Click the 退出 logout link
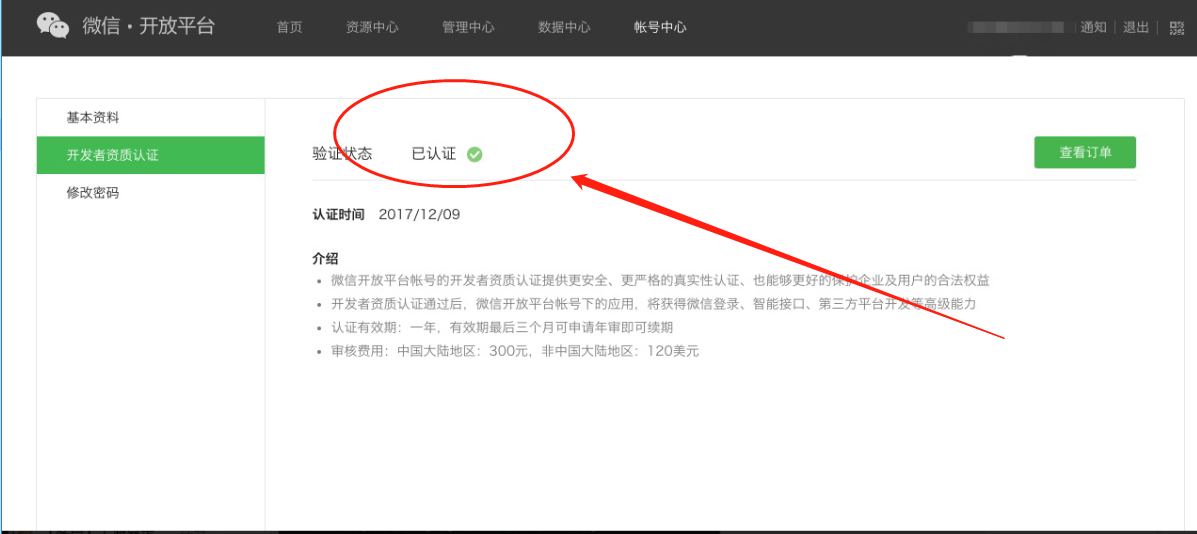Image resolution: width=1197 pixels, height=534 pixels. coord(1136,27)
